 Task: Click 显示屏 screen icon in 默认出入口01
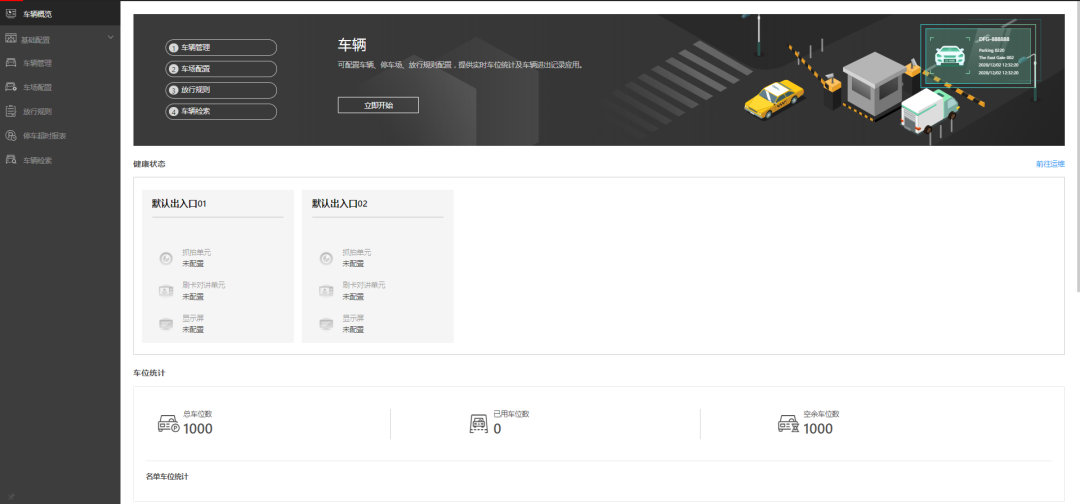(x=166, y=324)
